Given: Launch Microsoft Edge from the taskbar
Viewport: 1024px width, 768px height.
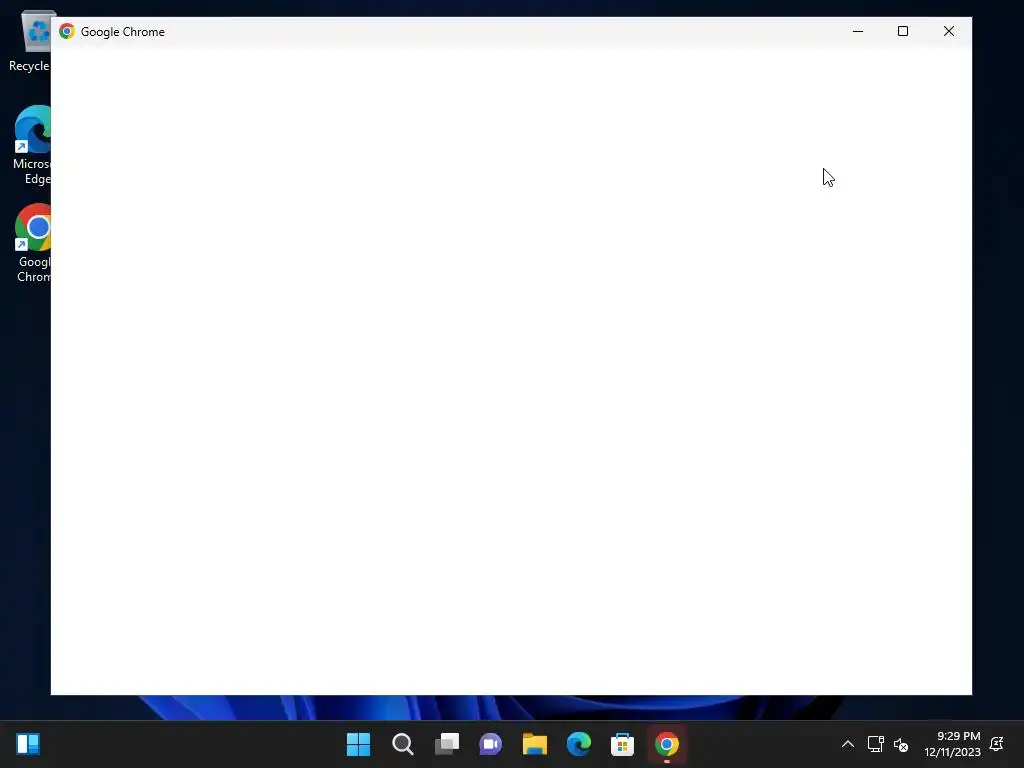Looking at the screenshot, I should click(x=579, y=744).
